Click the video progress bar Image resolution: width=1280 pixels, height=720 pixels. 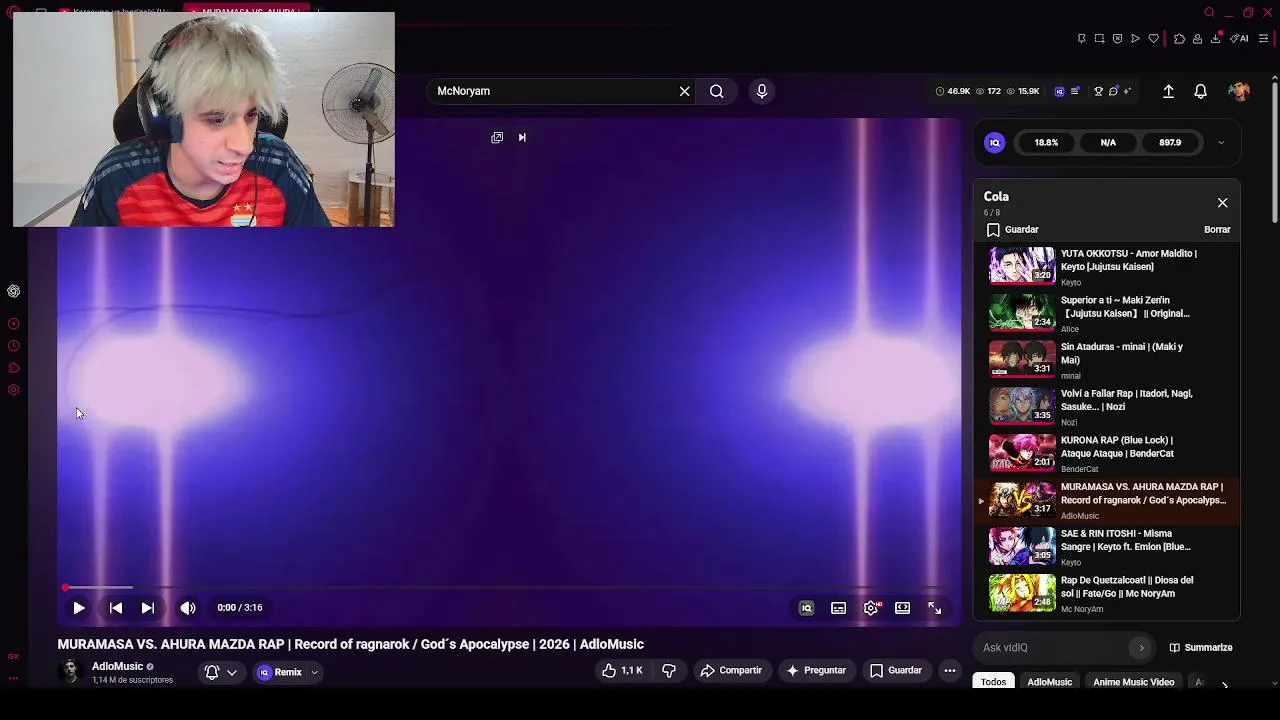point(508,588)
